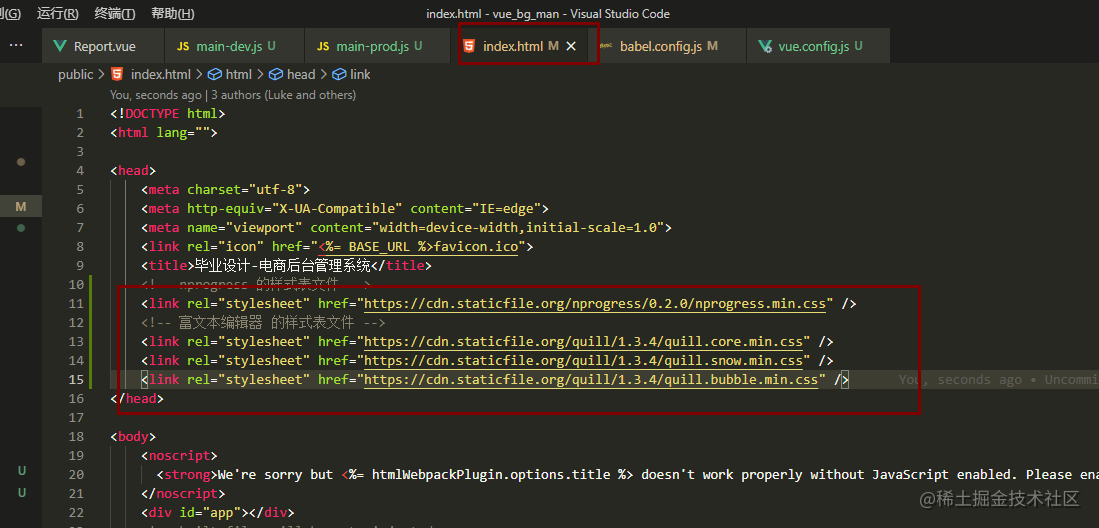Open the sidebar more actions ellipsis

click(15, 46)
